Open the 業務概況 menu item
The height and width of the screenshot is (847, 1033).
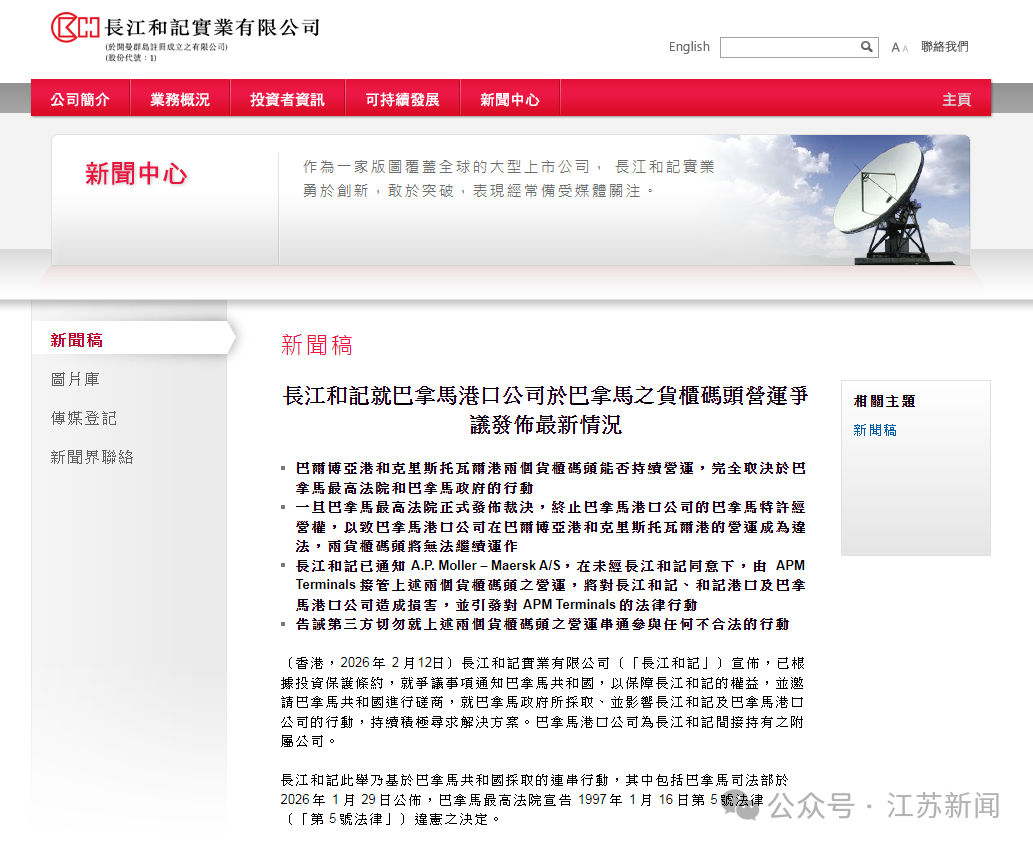pyautogui.click(x=179, y=98)
